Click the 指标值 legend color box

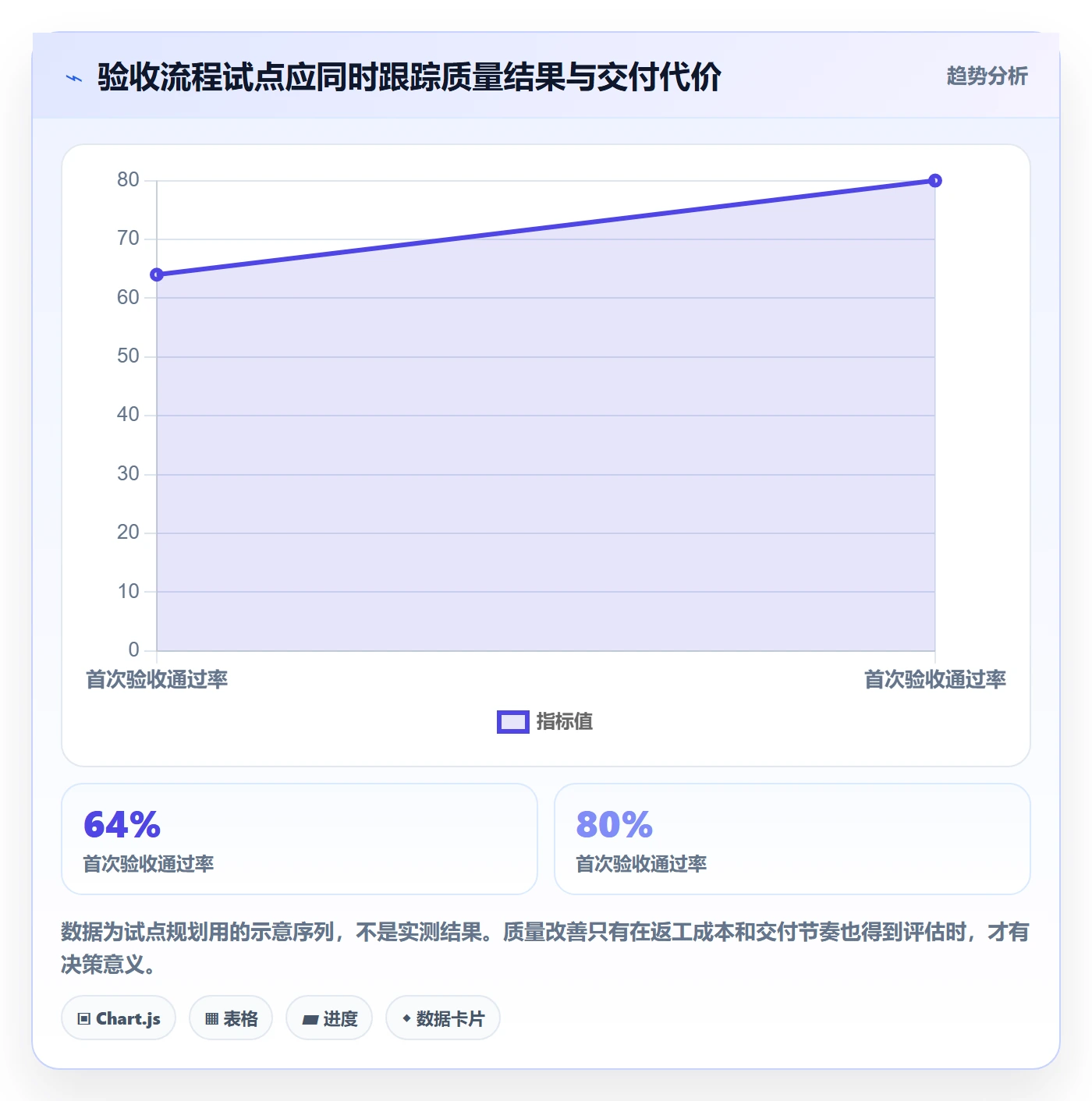[x=513, y=722]
